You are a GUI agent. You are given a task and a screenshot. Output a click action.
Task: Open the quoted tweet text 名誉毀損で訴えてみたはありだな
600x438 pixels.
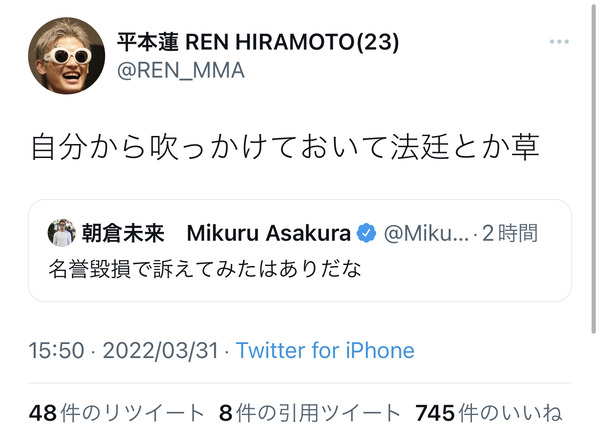[205, 269]
